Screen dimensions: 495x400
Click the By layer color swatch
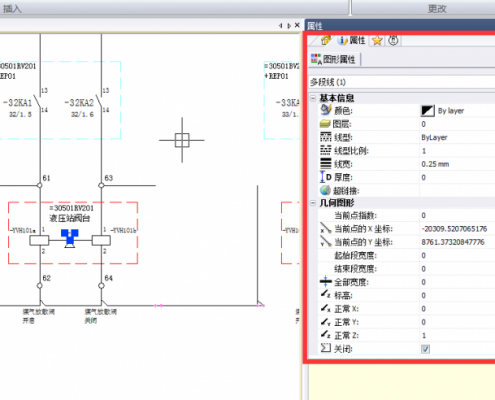[428, 111]
